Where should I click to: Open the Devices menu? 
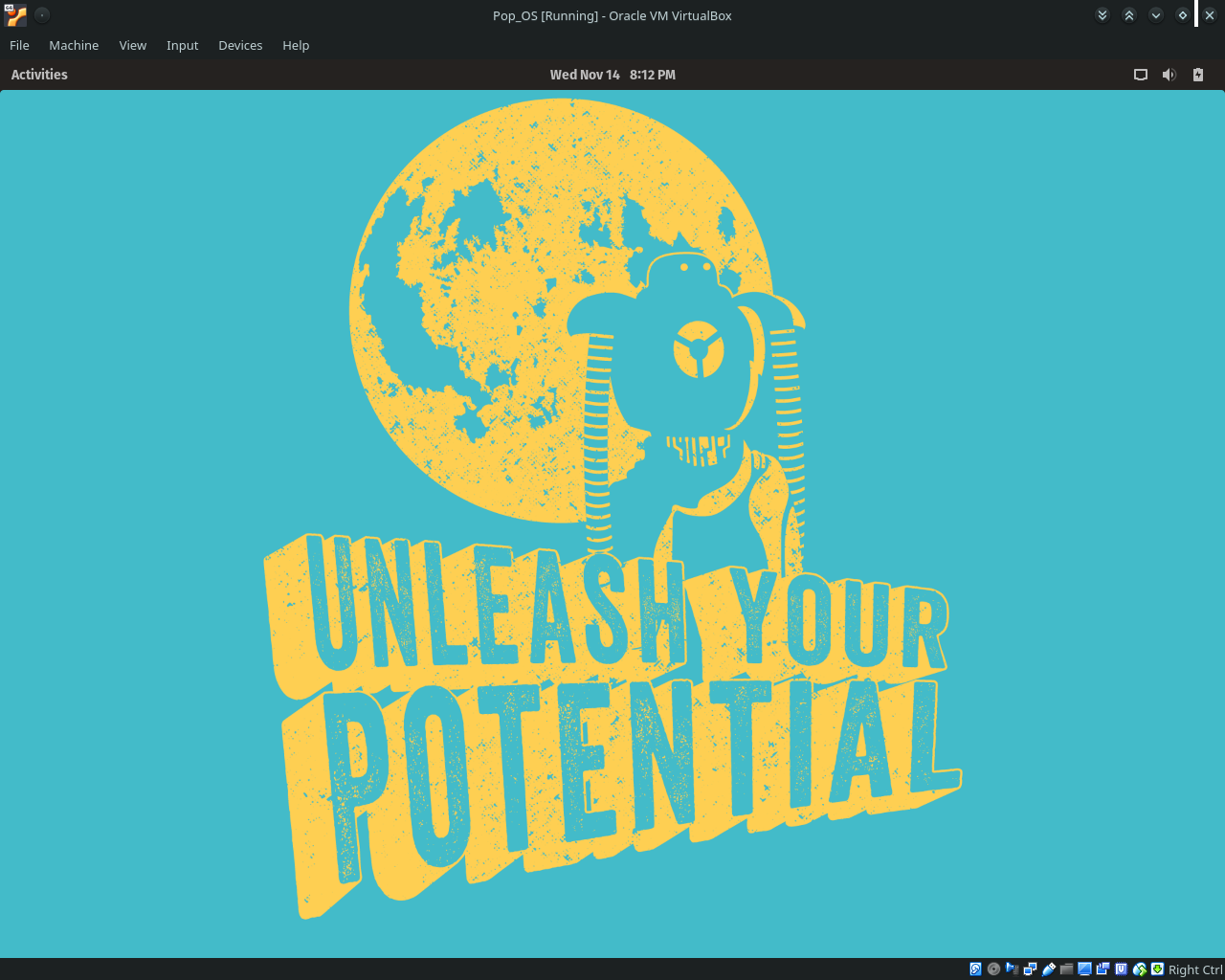(240, 45)
